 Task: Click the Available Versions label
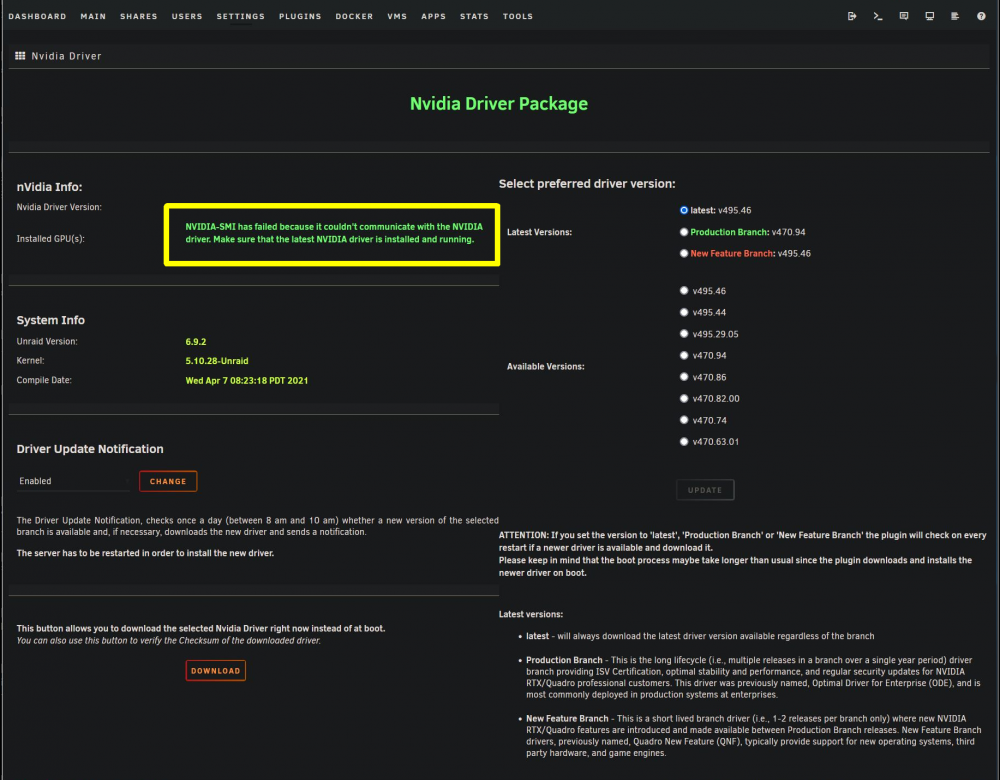tap(545, 367)
